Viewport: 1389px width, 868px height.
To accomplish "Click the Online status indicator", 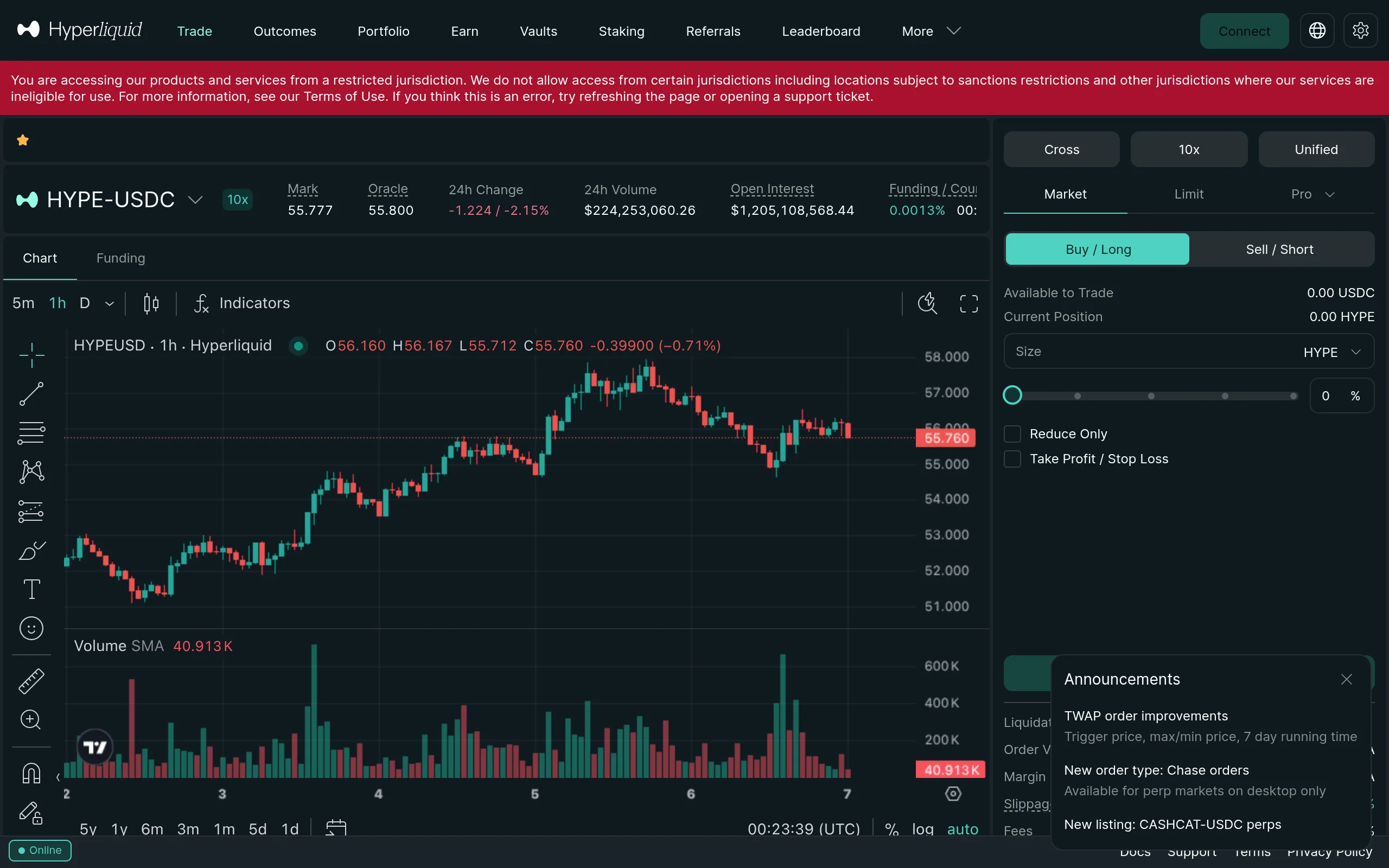I will point(40,850).
